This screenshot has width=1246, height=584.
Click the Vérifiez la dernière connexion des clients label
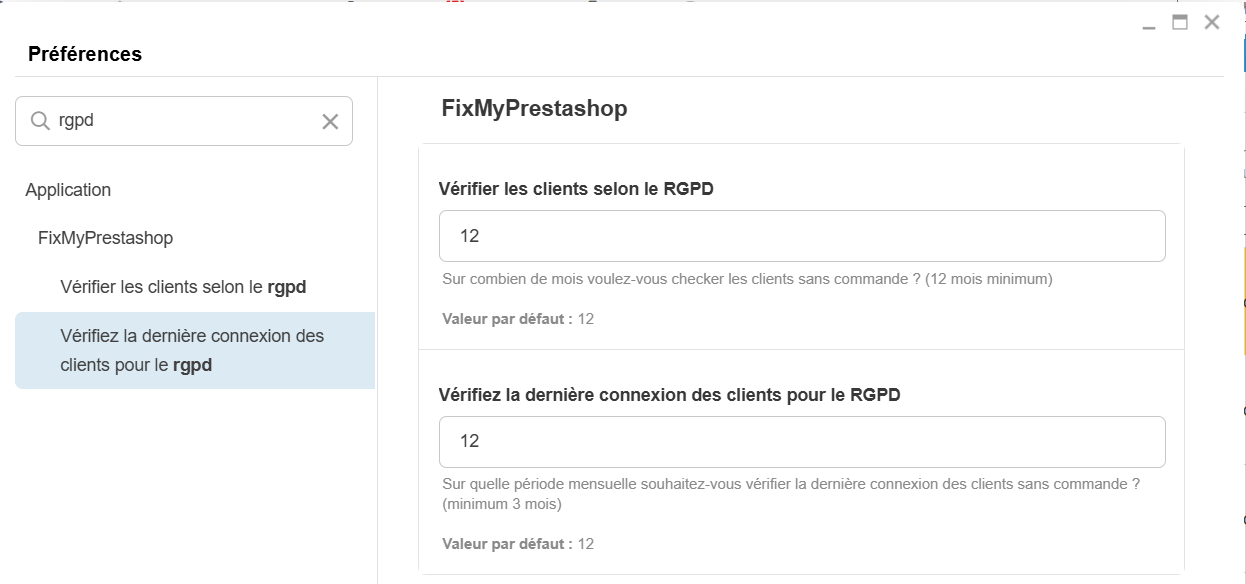pyautogui.click(x=669, y=395)
